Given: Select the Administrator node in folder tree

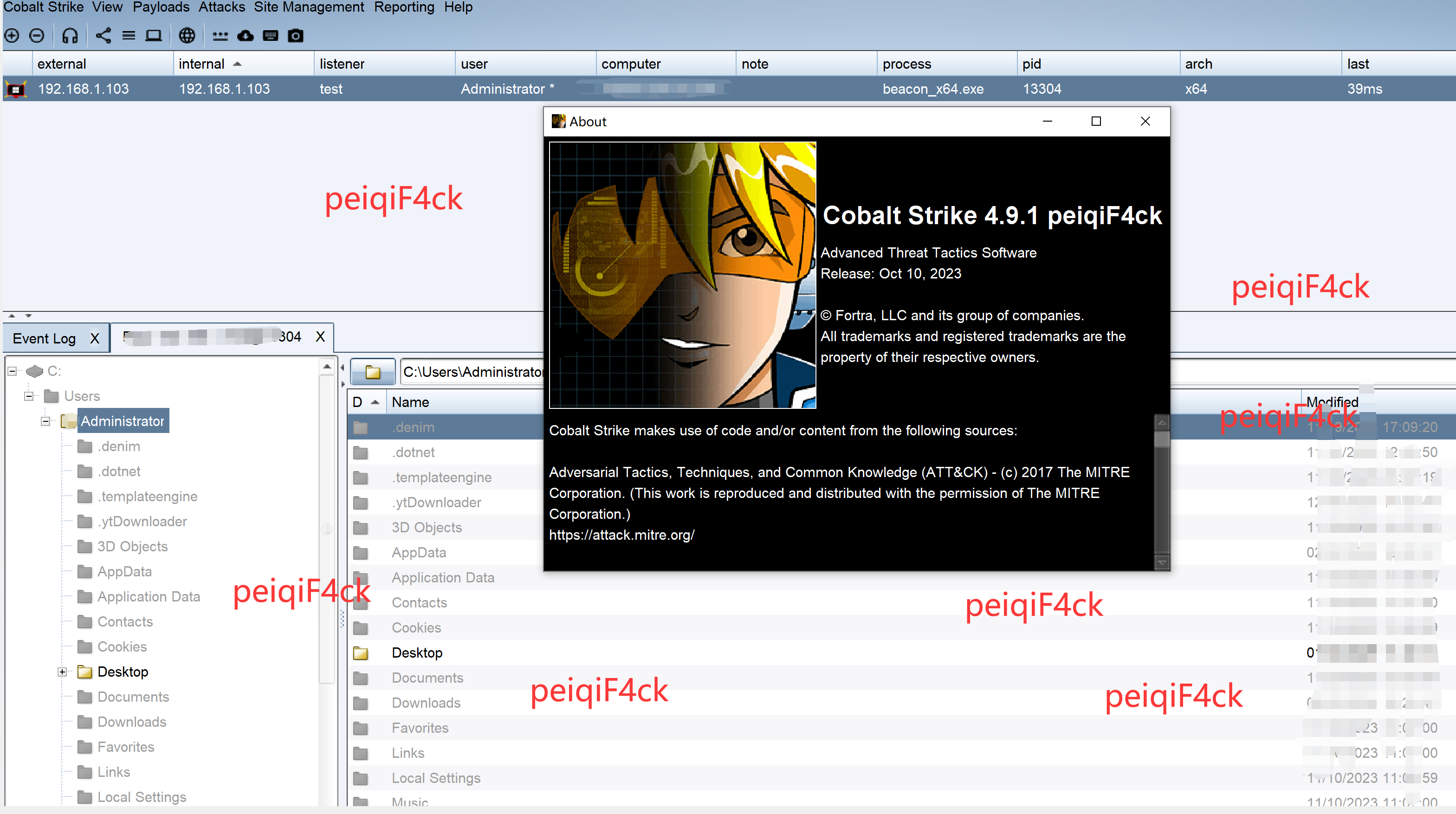Looking at the screenshot, I should click(123, 421).
